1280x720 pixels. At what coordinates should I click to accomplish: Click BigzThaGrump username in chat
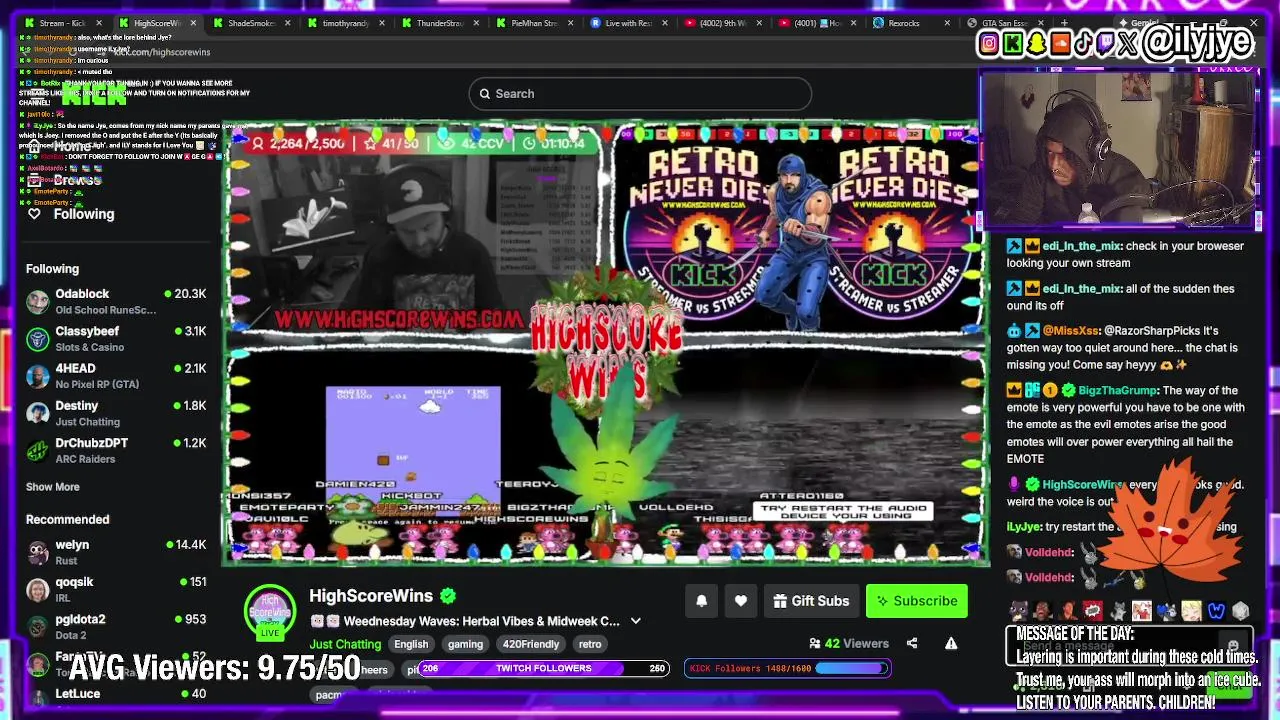1117,391
